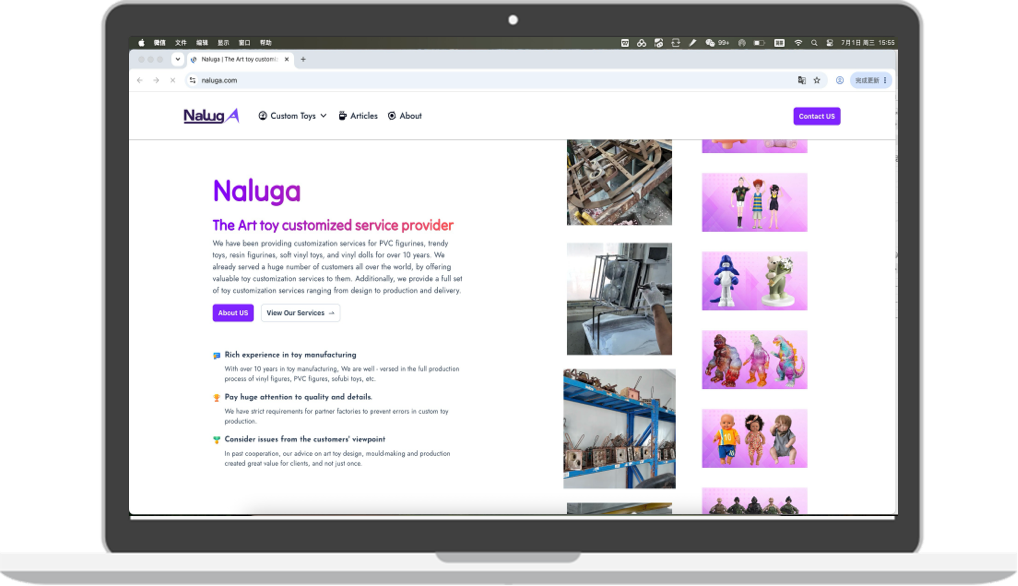This screenshot has width=1018, height=586.
Task: Click the purple About US button
Action: (x=233, y=313)
